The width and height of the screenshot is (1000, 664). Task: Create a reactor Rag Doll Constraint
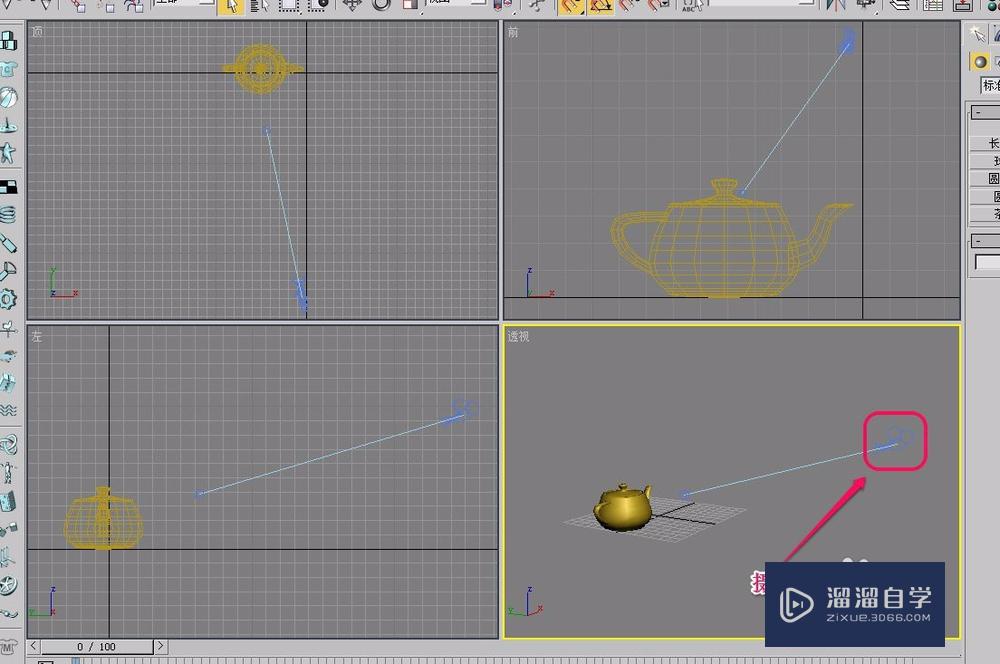point(8,473)
